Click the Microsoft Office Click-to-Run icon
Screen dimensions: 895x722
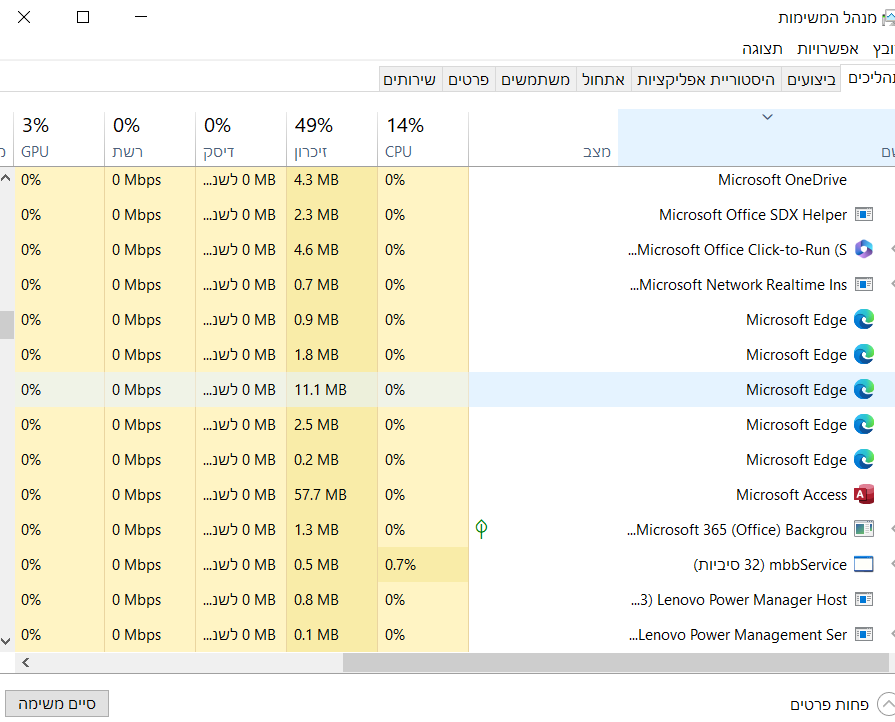point(864,250)
